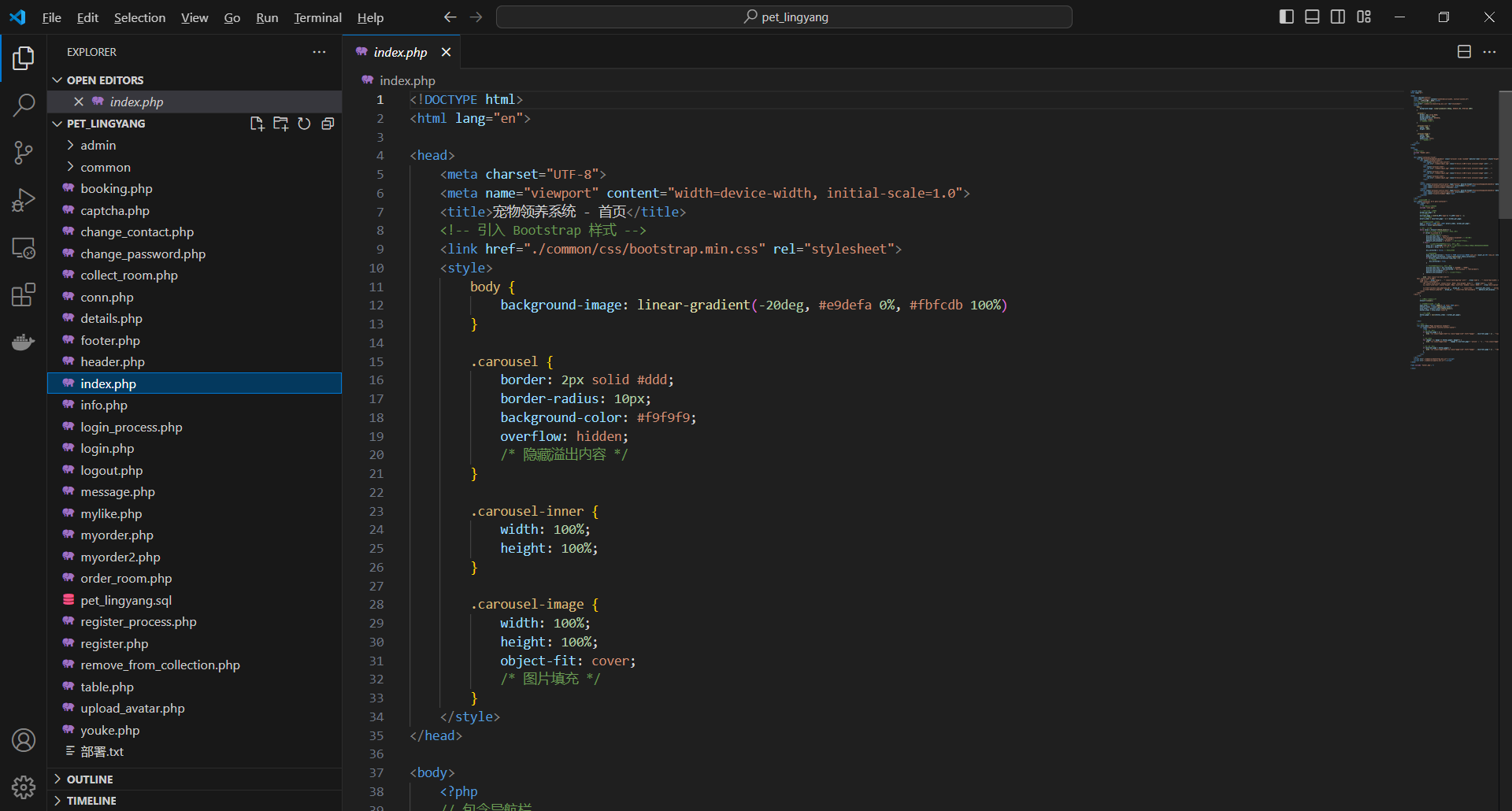
Task: Open the File menu
Action: pos(52,17)
